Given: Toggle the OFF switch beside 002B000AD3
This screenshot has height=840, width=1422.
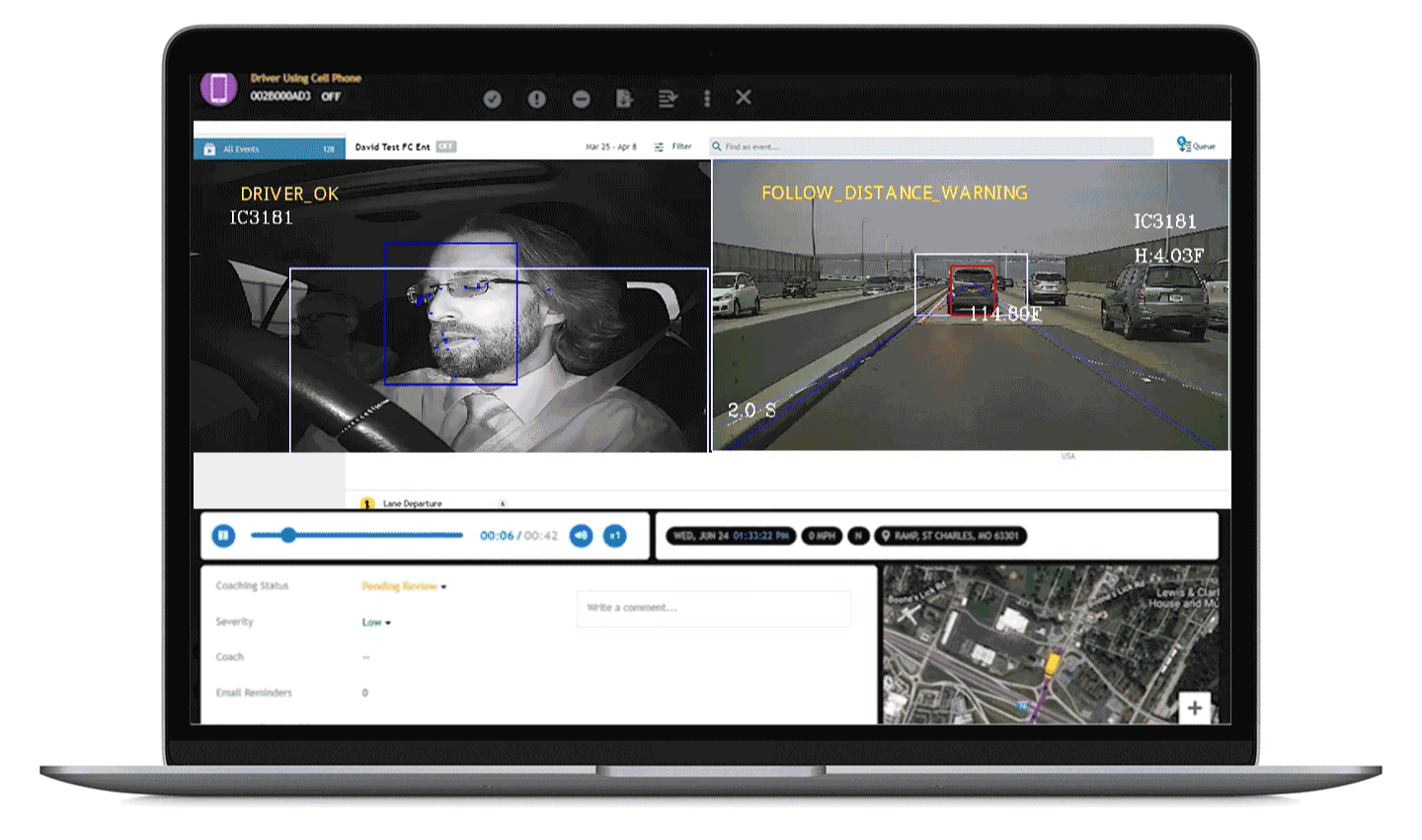Looking at the screenshot, I should tap(331, 97).
